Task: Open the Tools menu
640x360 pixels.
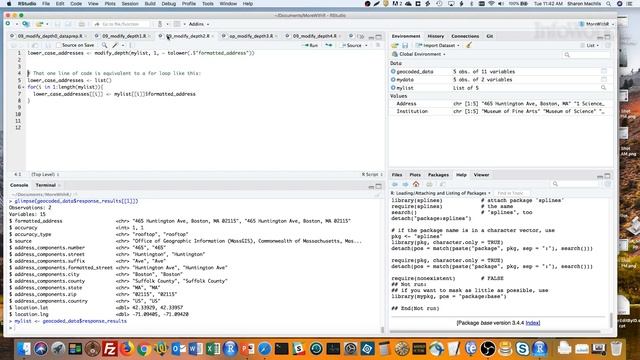Action: [x=208, y=4]
